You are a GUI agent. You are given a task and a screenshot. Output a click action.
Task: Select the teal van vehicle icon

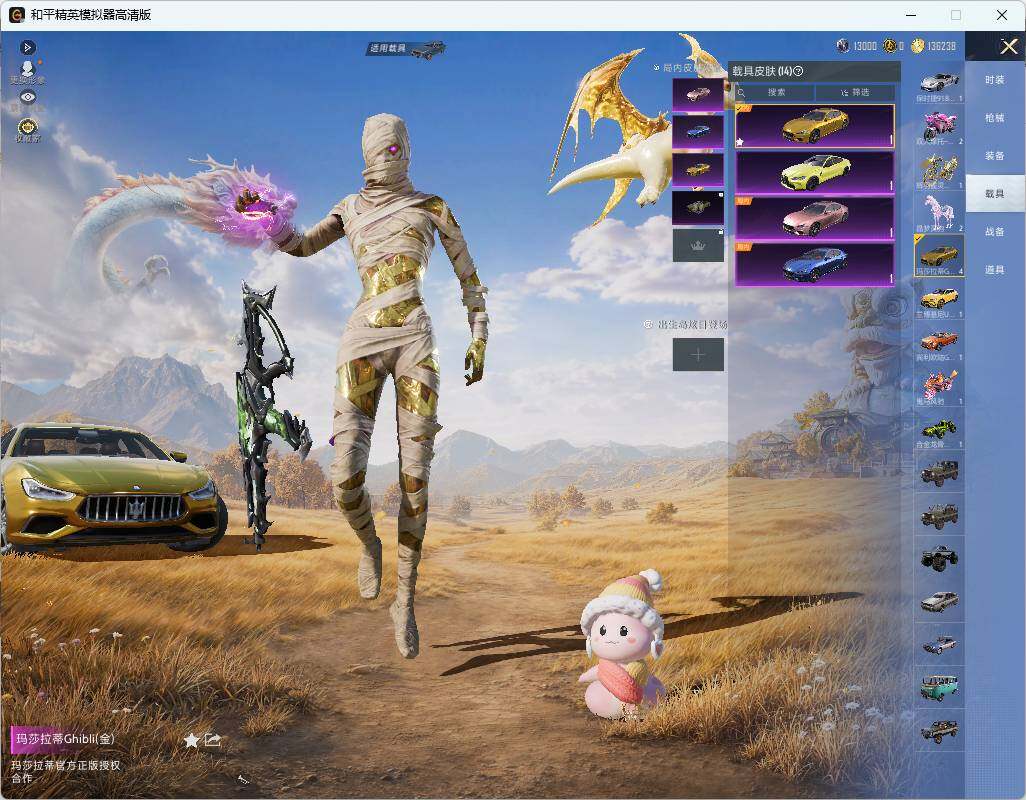coord(939,687)
